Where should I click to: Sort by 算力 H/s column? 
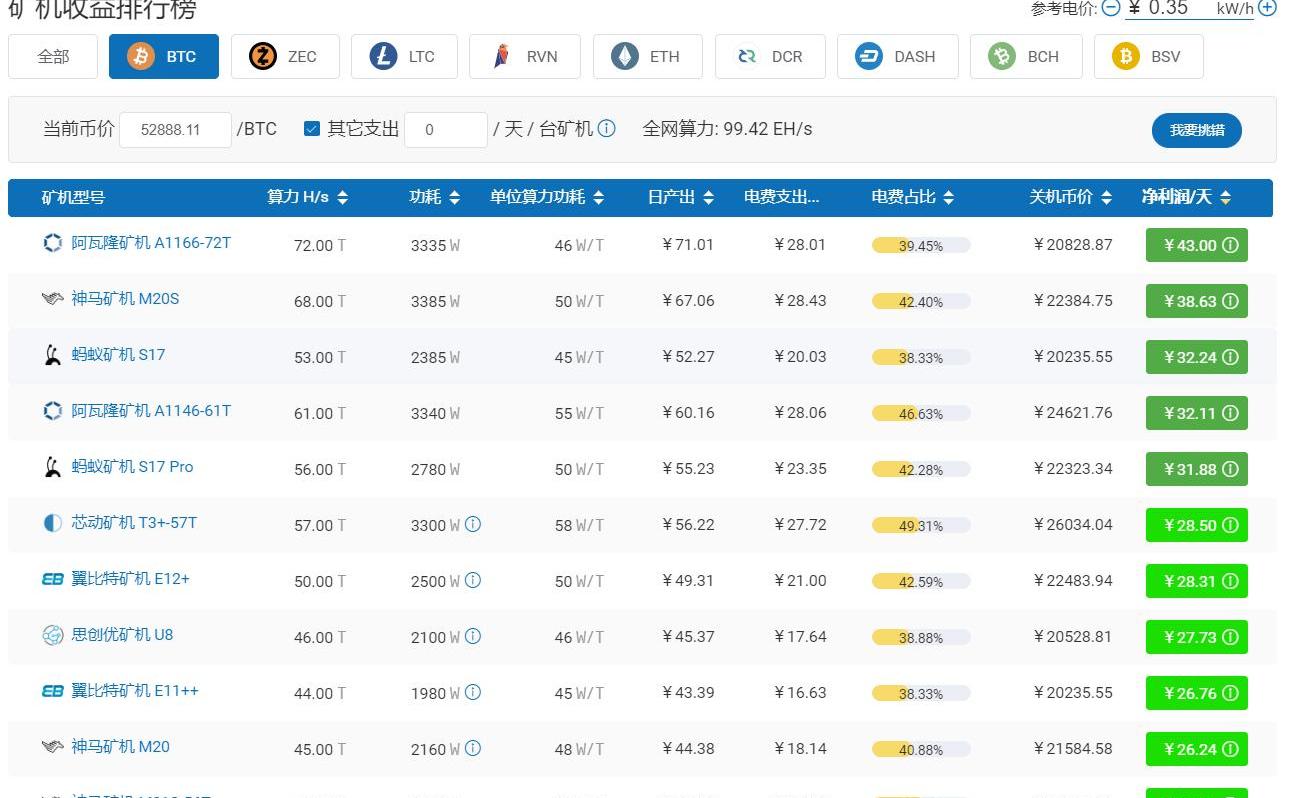click(x=307, y=197)
